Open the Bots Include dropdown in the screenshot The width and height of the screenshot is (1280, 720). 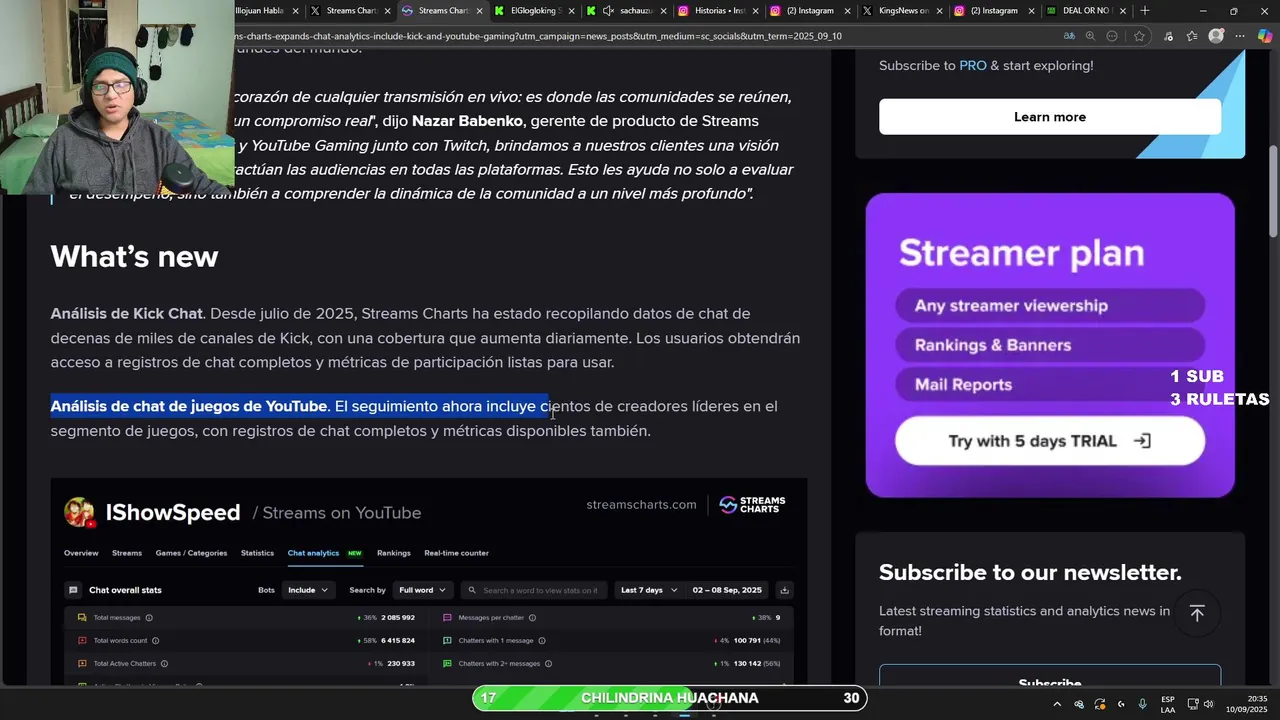(307, 590)
